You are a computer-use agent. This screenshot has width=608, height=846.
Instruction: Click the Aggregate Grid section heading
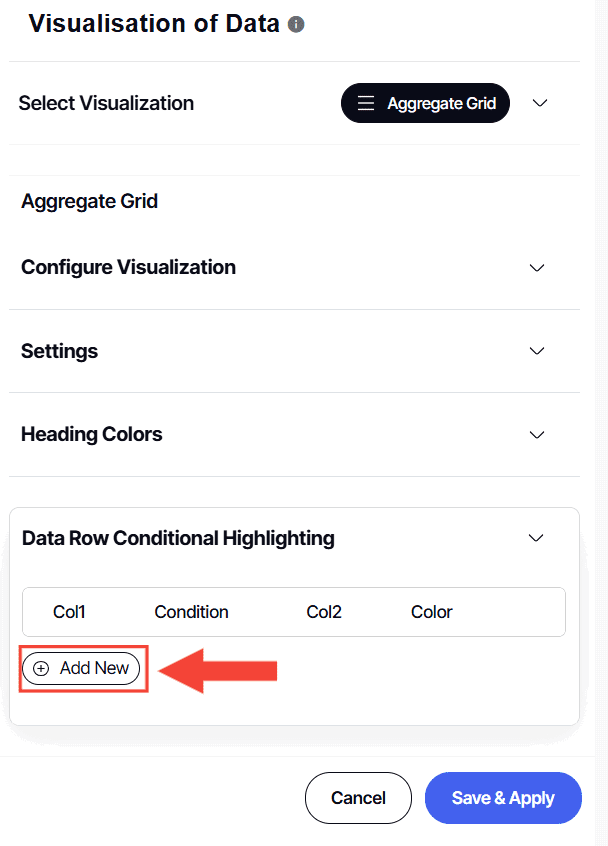tap(89, 201)
